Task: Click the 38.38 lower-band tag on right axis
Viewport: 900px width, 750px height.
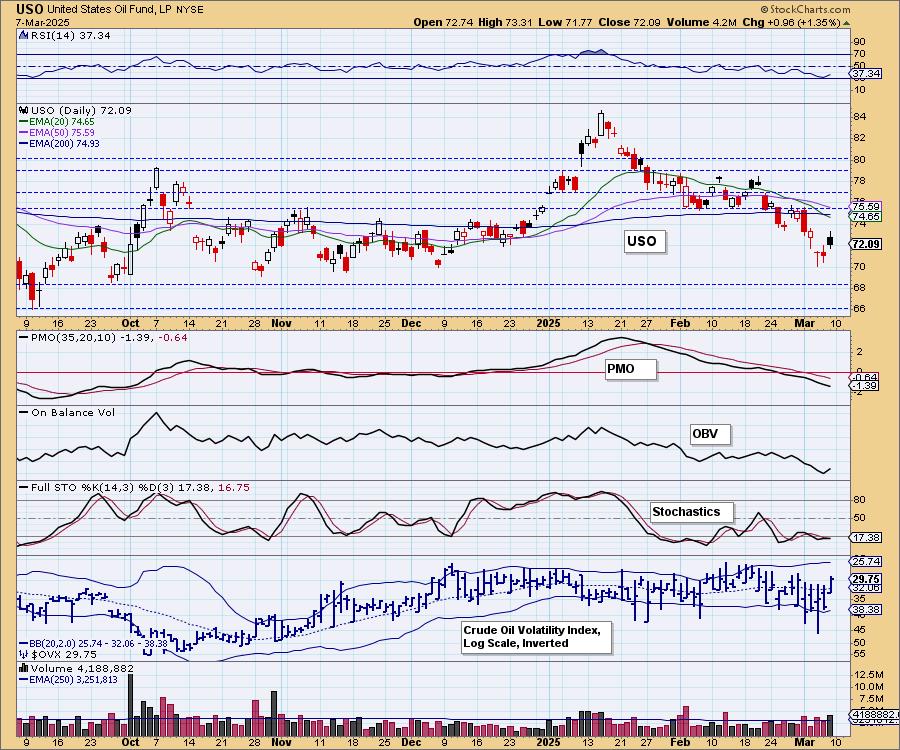Action: (866, 609)
